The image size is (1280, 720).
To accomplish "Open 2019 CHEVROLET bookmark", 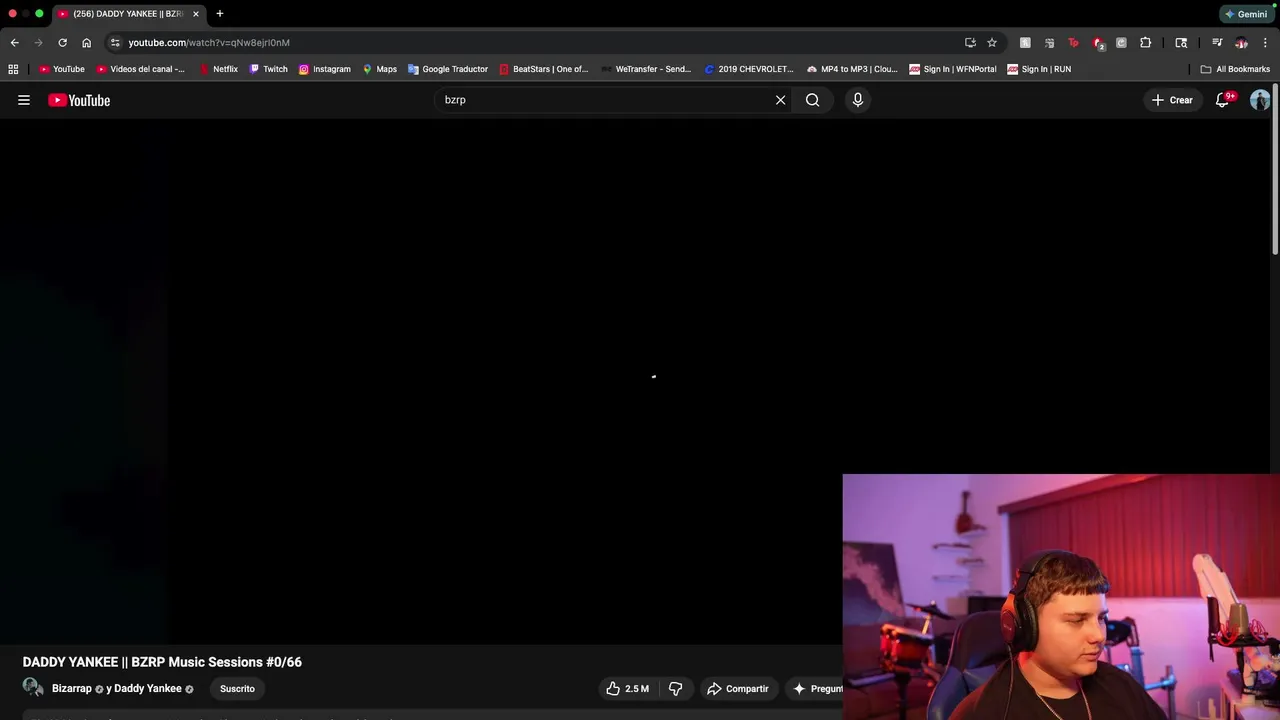I will tap(749, 69).
